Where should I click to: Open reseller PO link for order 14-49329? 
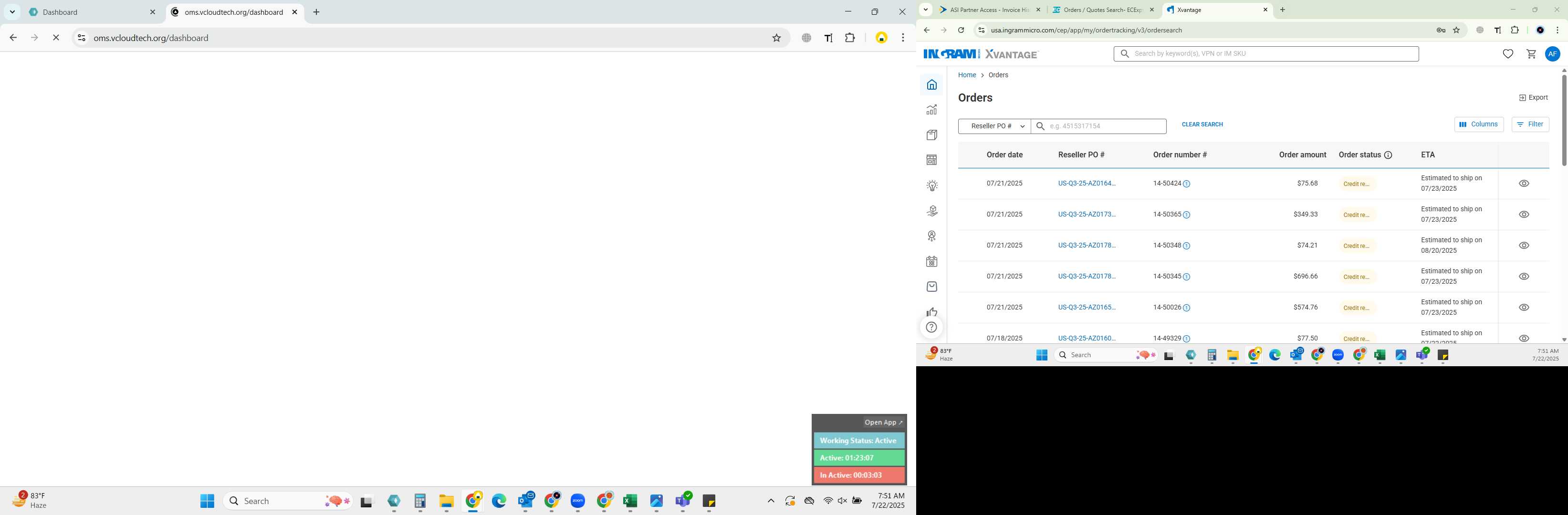1087,339
